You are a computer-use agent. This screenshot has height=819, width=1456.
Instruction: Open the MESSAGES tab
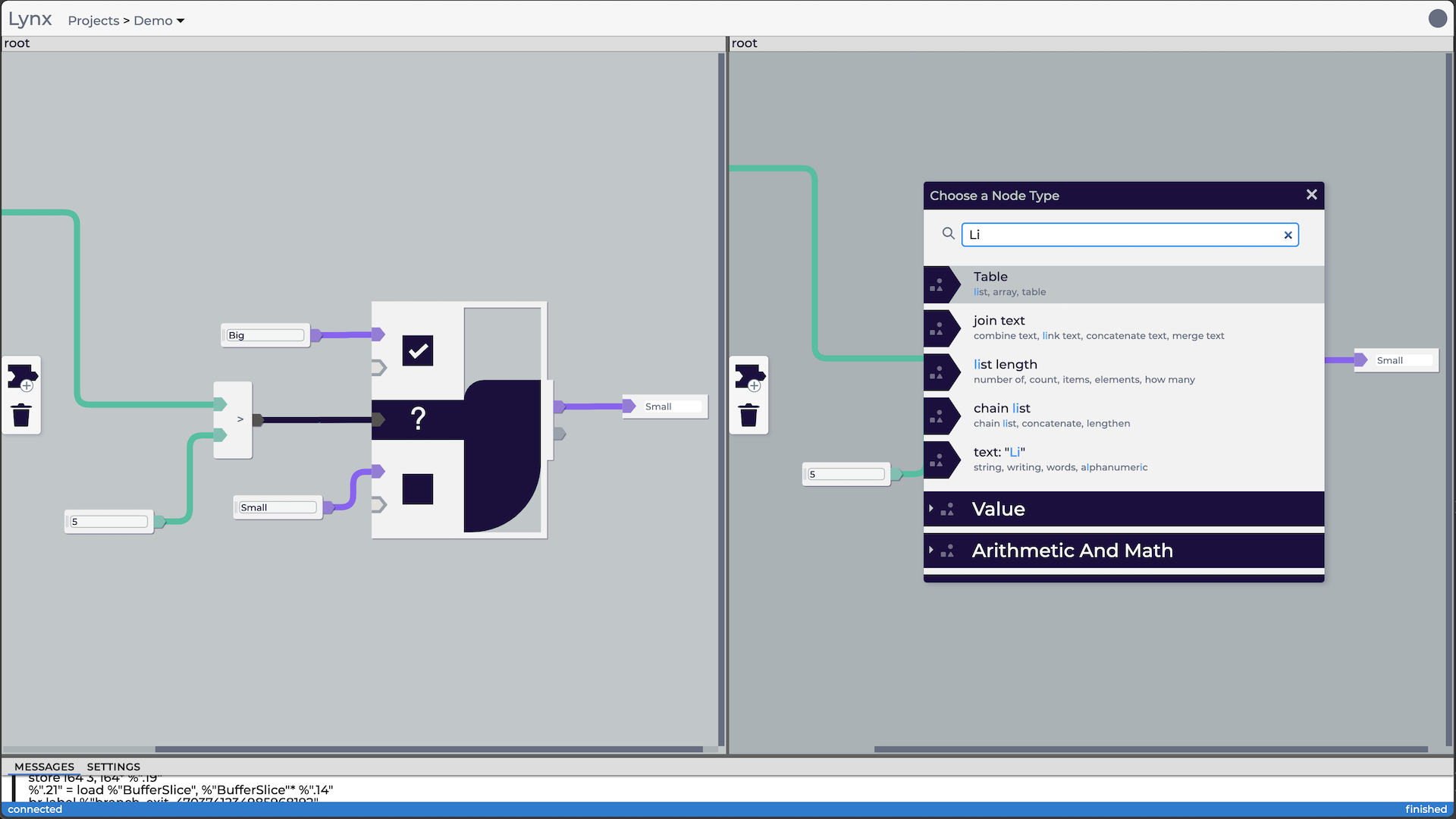tap(44, 767)
